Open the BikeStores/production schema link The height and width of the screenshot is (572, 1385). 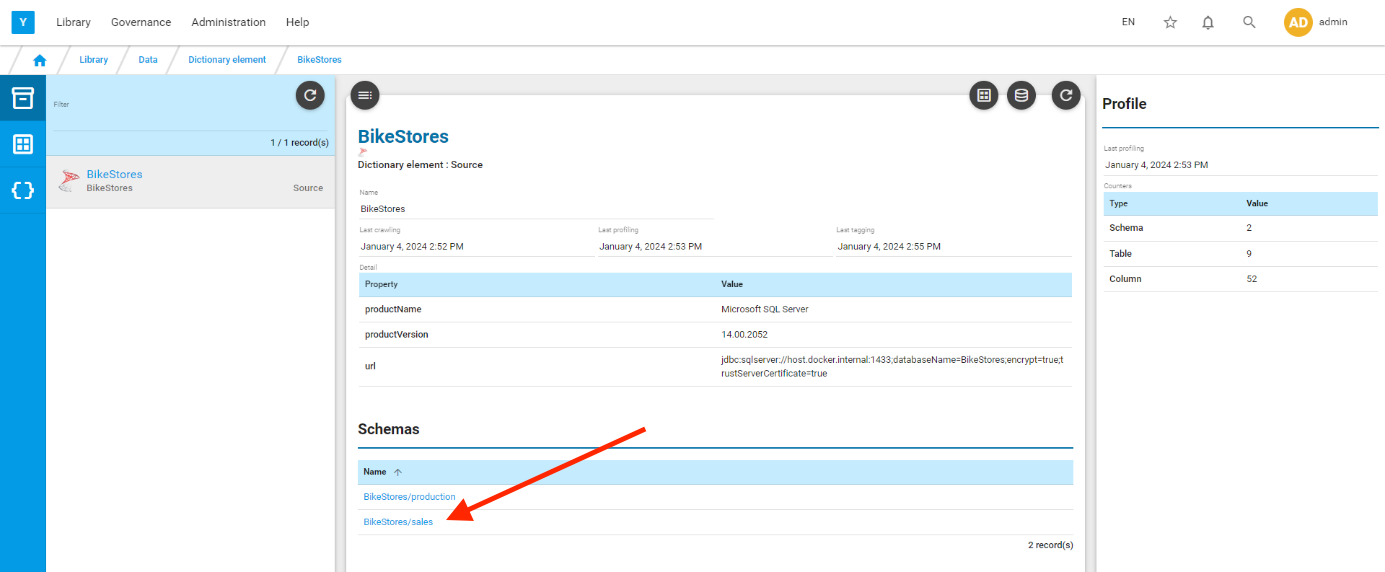[409, 497]
